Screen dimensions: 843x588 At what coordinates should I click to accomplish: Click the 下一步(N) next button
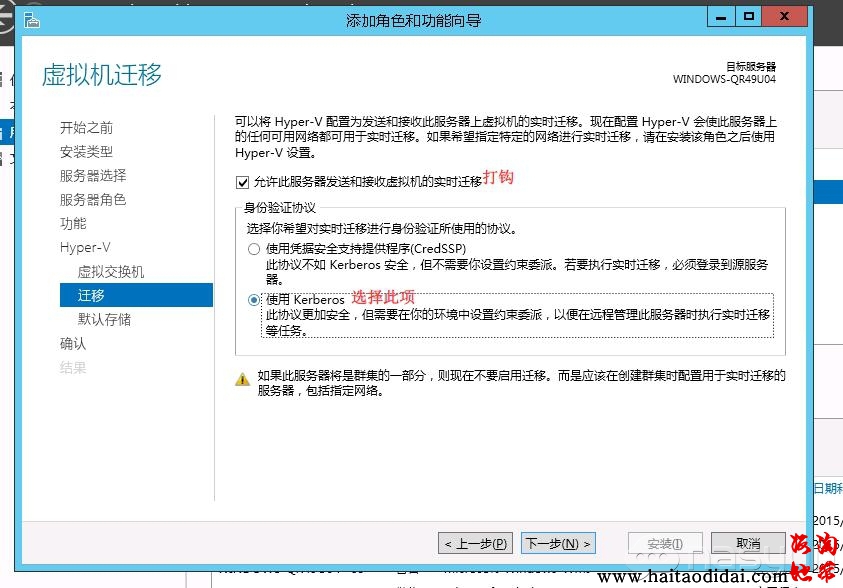(558, 544)
